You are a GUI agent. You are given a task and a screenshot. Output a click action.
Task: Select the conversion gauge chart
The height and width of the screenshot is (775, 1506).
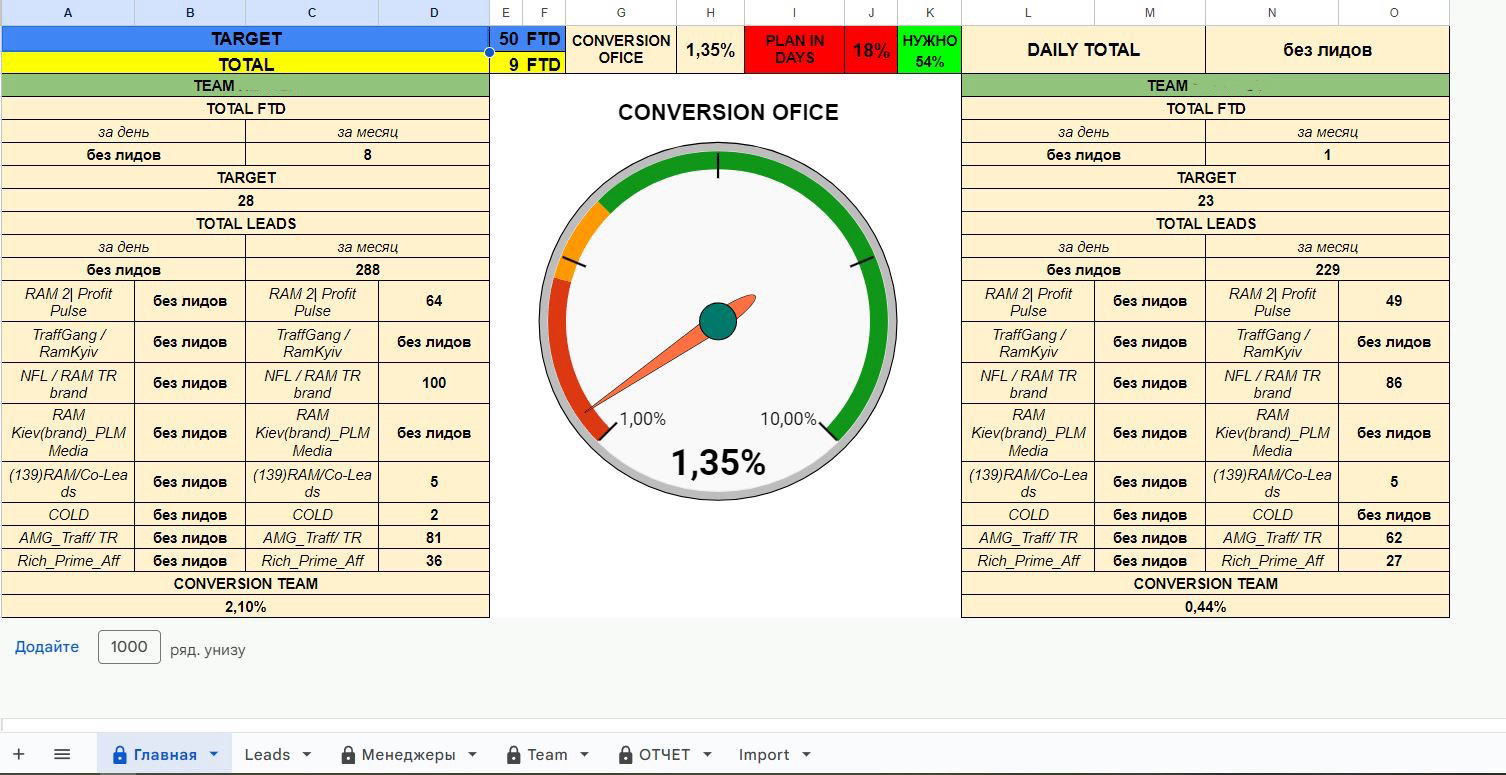coord(718,322)
